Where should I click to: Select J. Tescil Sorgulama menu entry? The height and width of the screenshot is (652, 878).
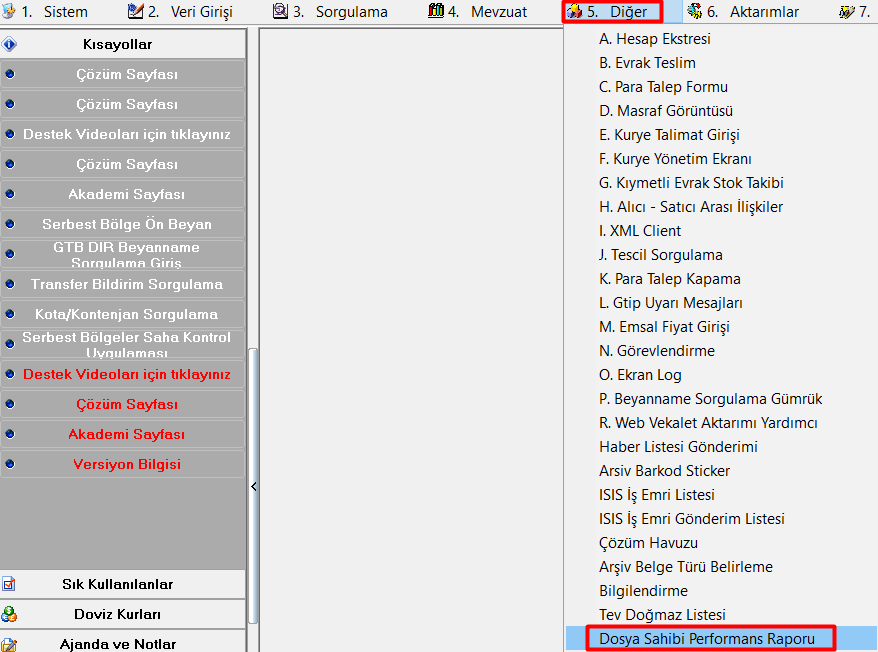(660, 255)
